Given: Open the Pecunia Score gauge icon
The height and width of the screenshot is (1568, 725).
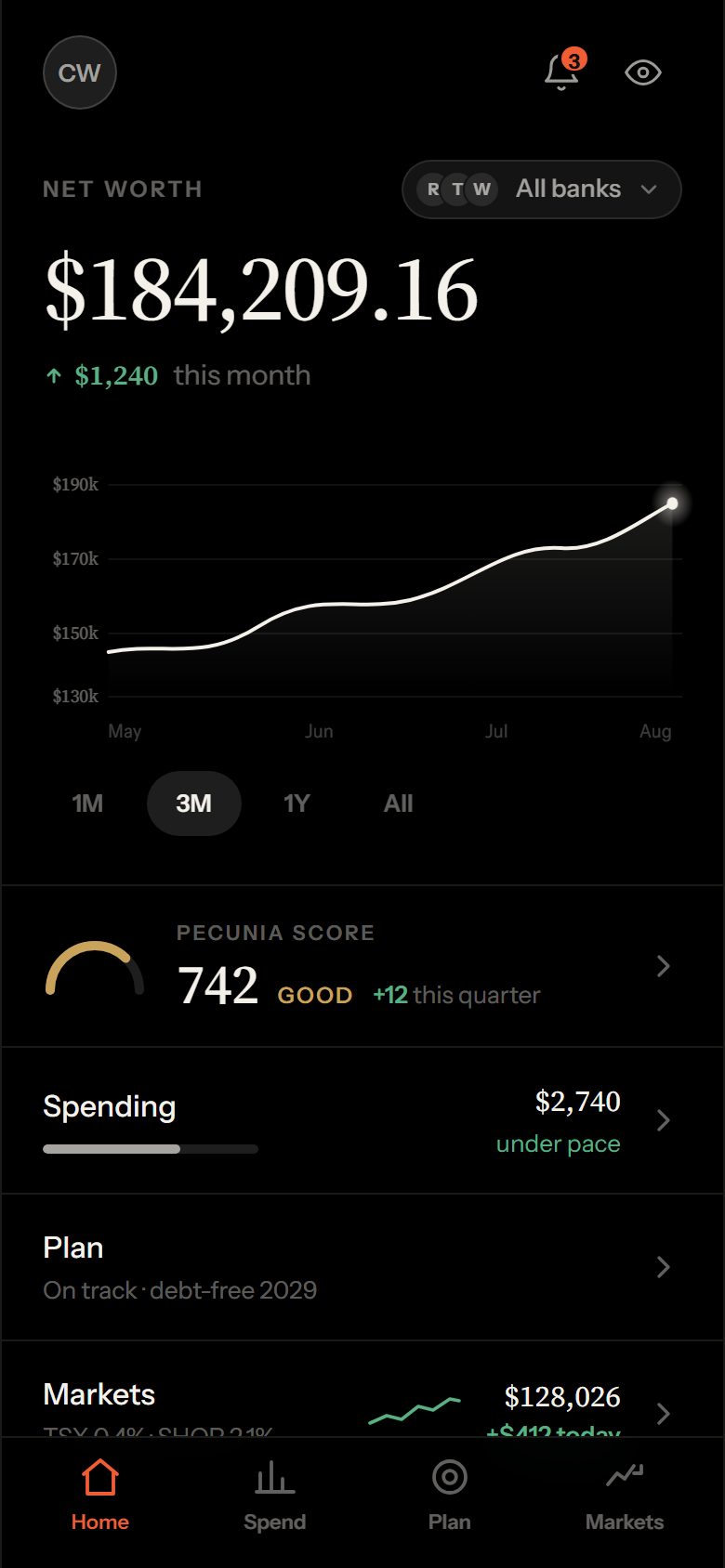Looking at the screenshot, I should (x=95, y=968).
